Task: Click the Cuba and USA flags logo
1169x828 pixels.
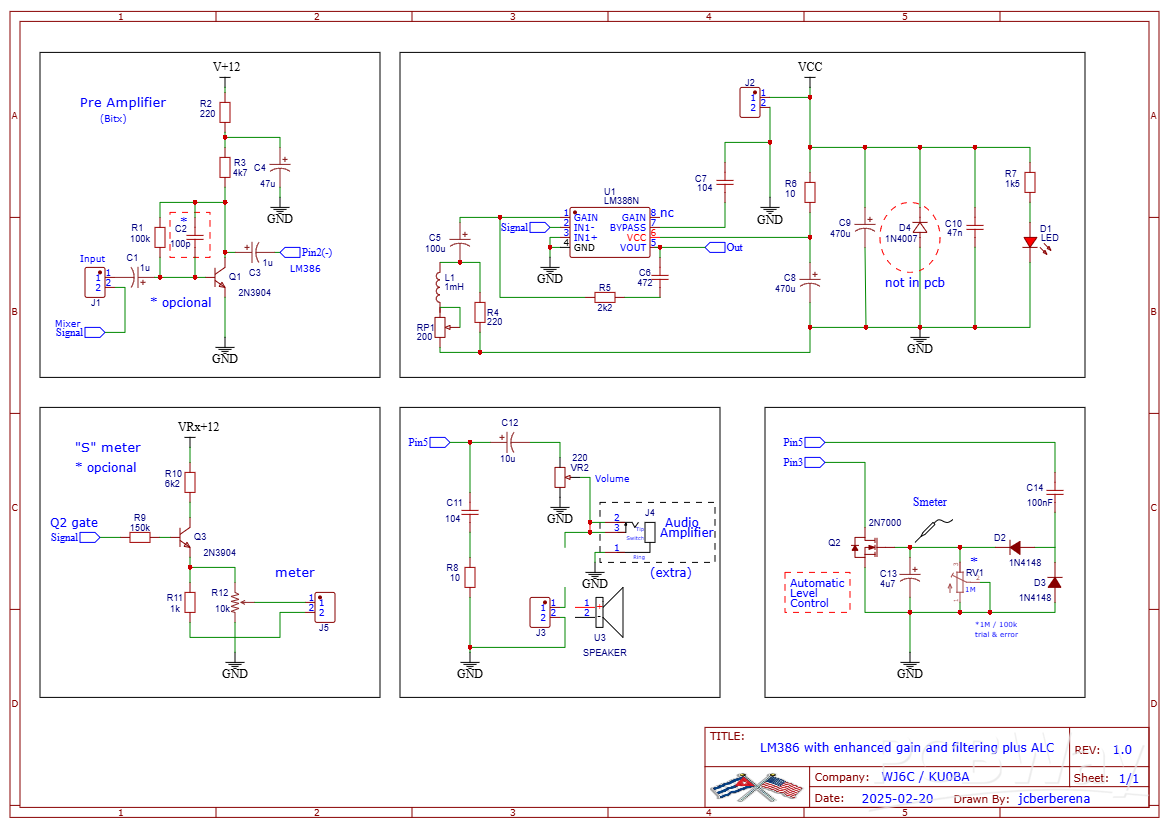Action: [x=754, y=787]
